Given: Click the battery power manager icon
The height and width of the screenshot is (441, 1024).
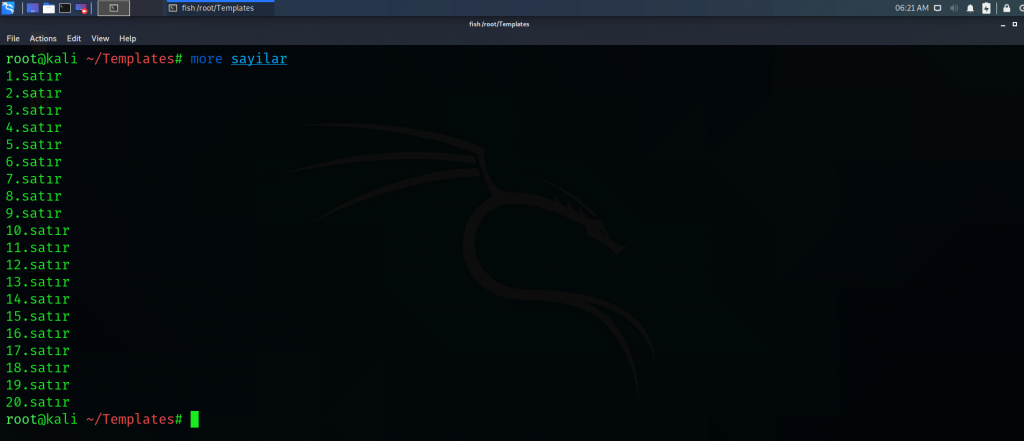Looking at the screenshot, I should click(x=986, y=8).
